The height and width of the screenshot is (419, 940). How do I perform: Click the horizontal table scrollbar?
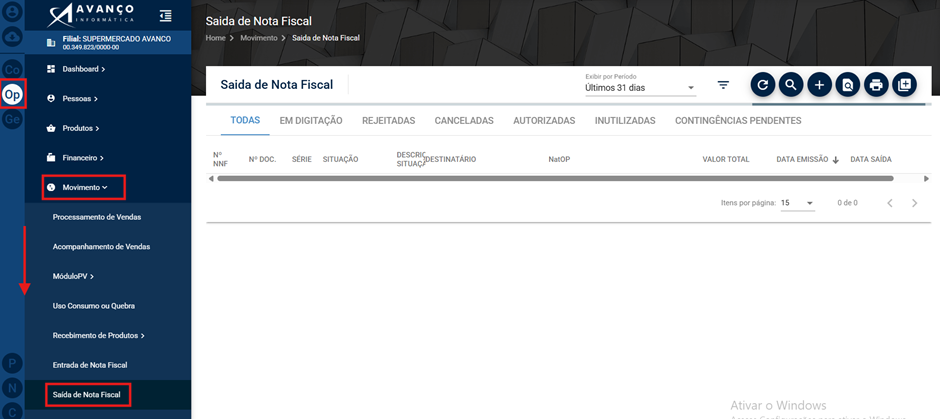(555, 179)
